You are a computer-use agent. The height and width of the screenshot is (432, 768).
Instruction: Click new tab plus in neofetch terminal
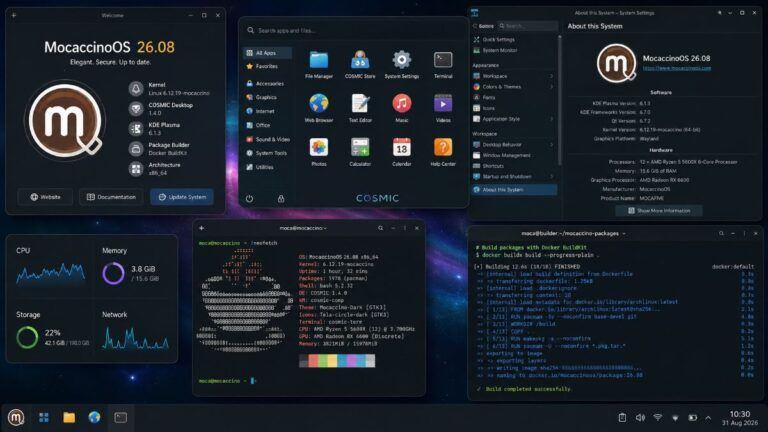coord(201,228)
